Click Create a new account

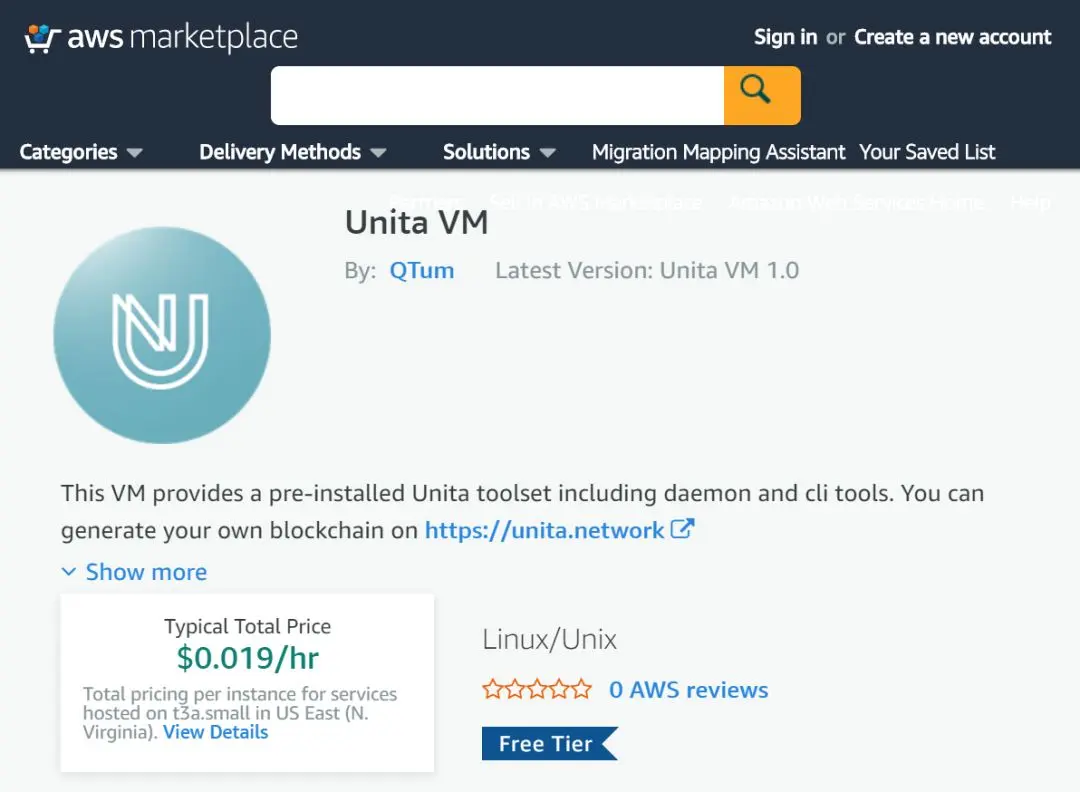click(952, 37)
